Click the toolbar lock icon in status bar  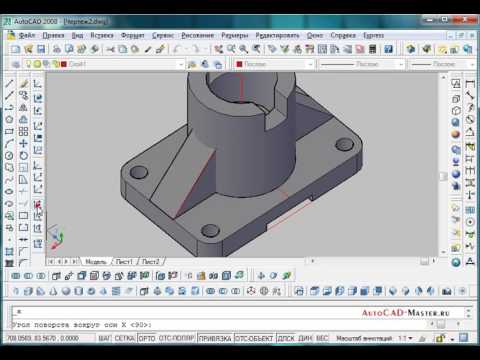pos(440,338)
